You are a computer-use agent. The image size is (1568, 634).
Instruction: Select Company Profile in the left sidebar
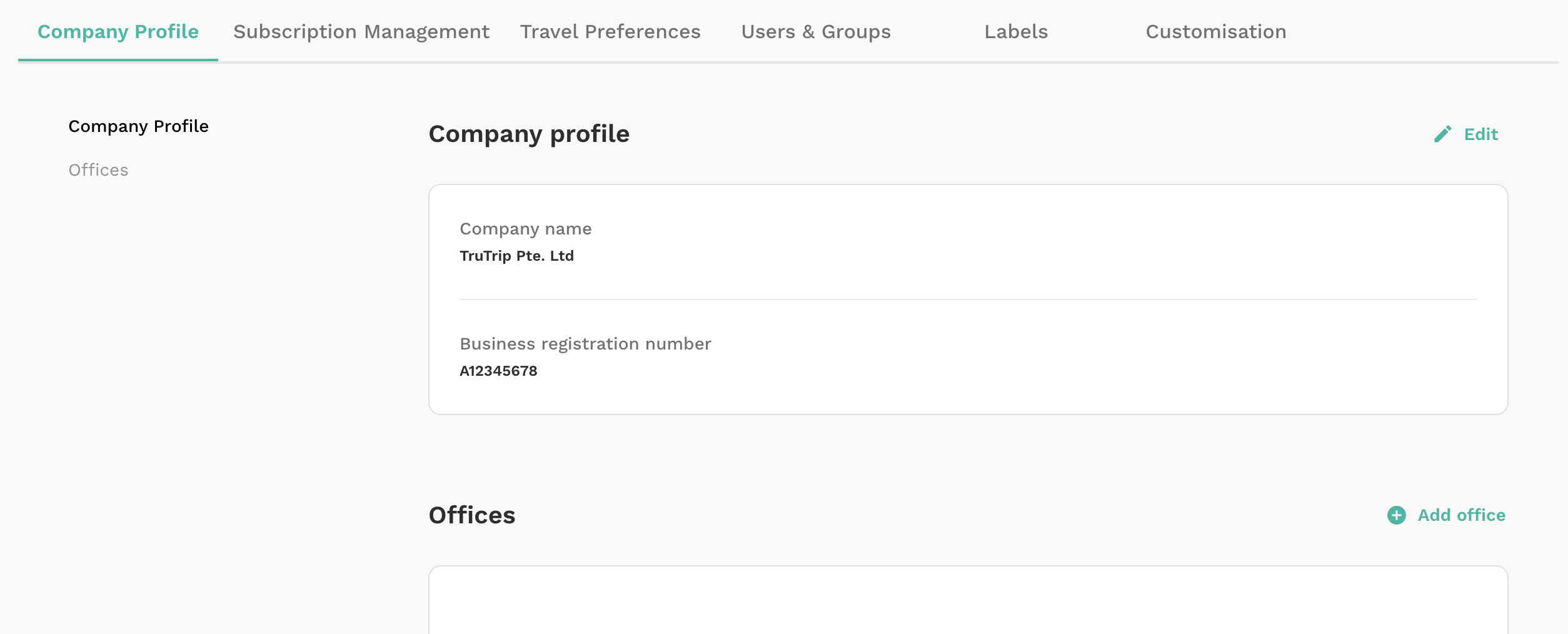pyautogui.click(x=138, y=126)
